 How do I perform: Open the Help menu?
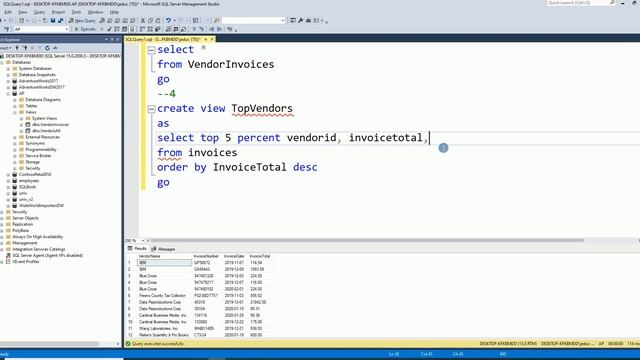tap(114, 12)
